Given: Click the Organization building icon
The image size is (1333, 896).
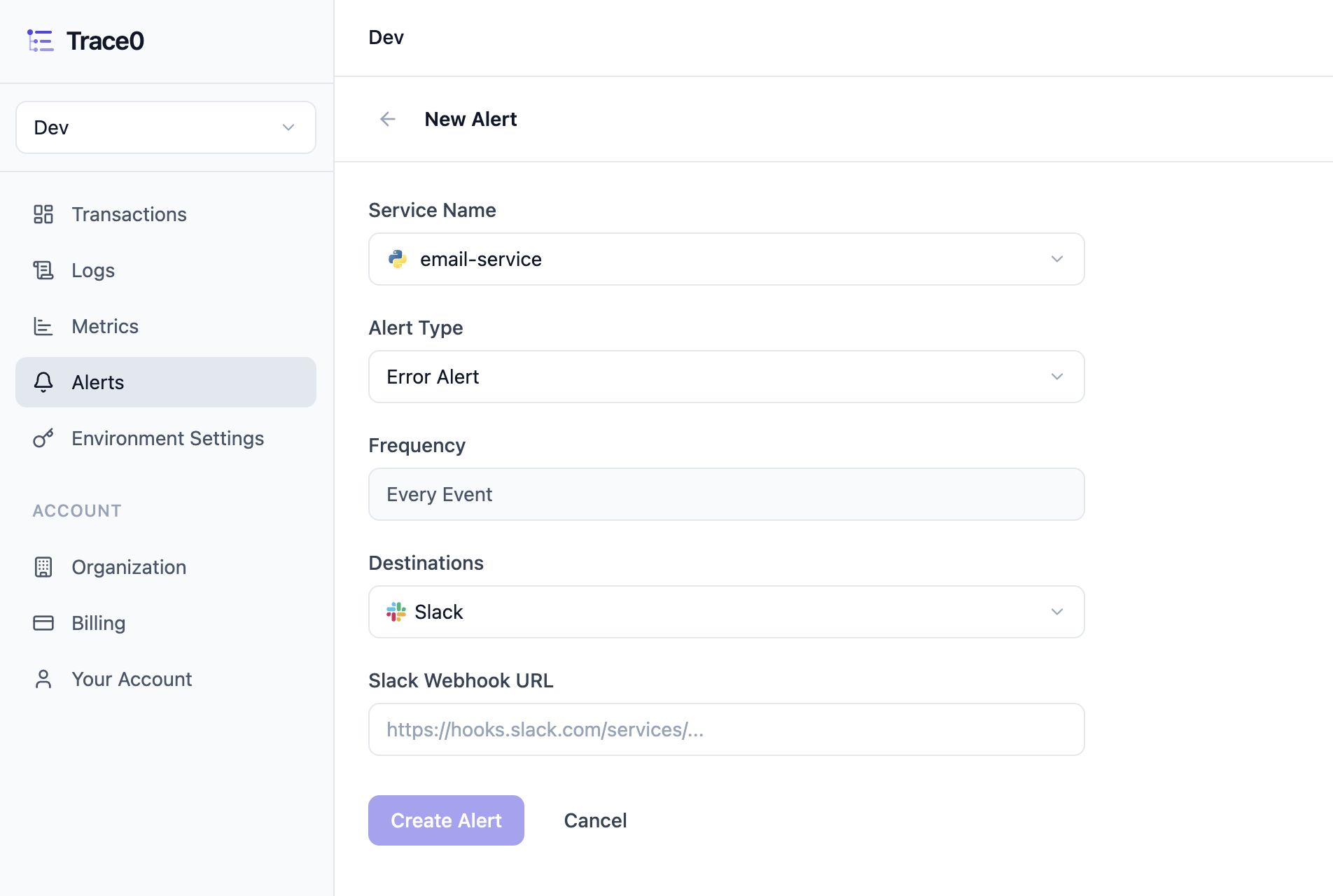Looking at the screenshot, I should tap(43, 567).
